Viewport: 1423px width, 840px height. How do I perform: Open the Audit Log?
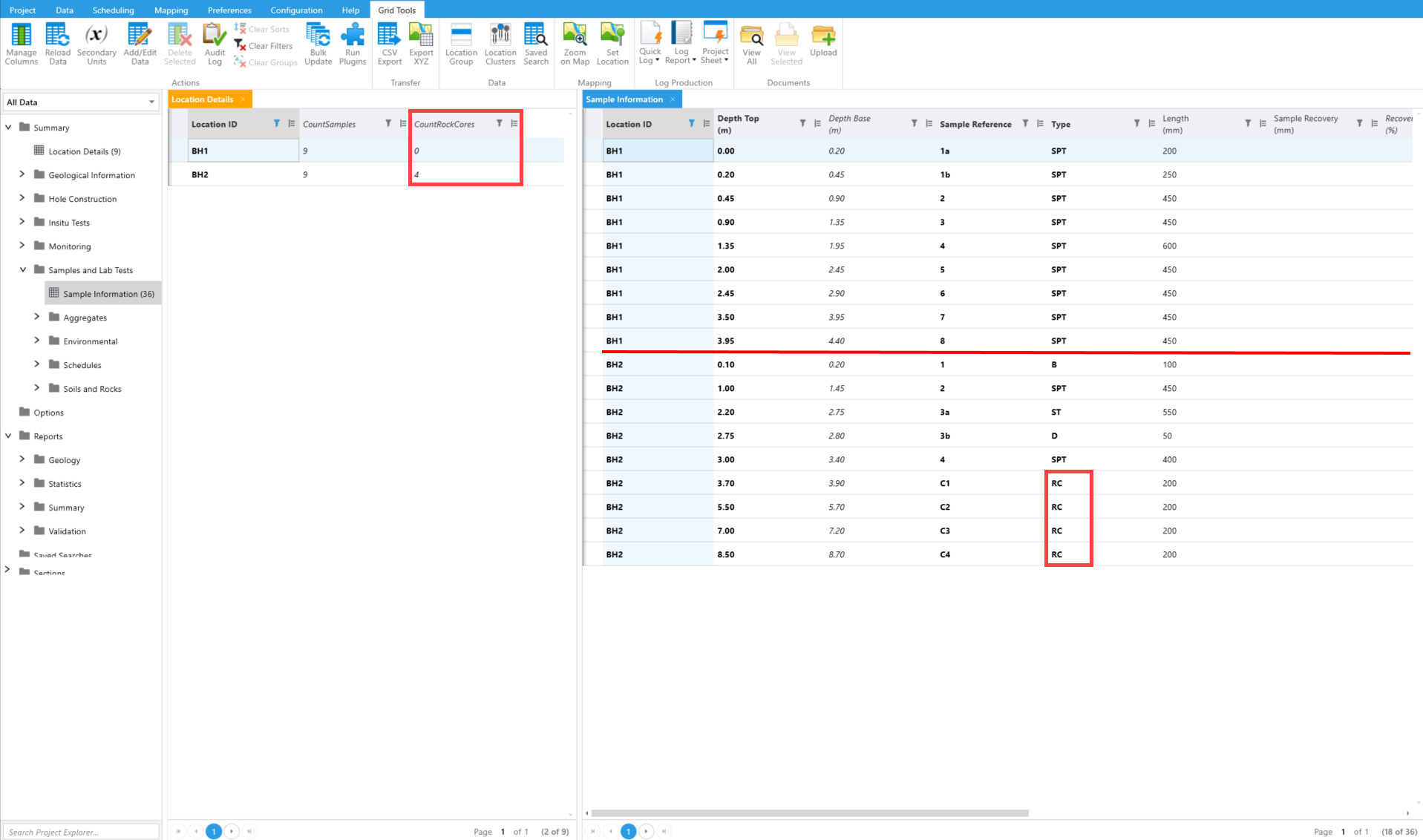pos(215,44)
